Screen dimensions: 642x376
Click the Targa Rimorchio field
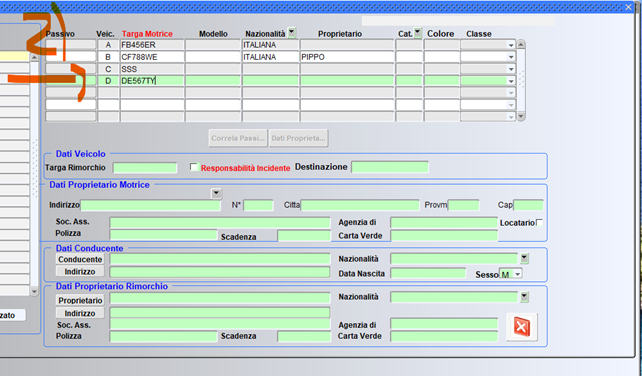[145, 168]
